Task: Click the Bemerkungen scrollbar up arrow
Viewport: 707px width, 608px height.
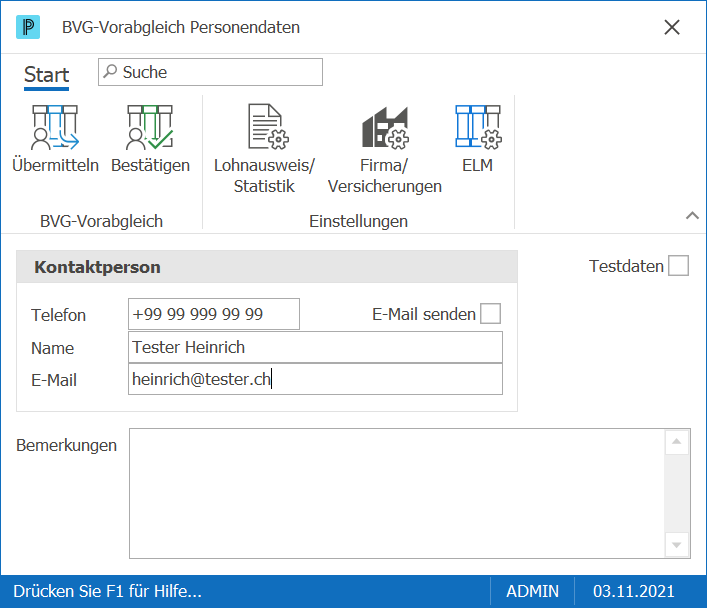Action: pyautogui.click(x=676, y=442)
